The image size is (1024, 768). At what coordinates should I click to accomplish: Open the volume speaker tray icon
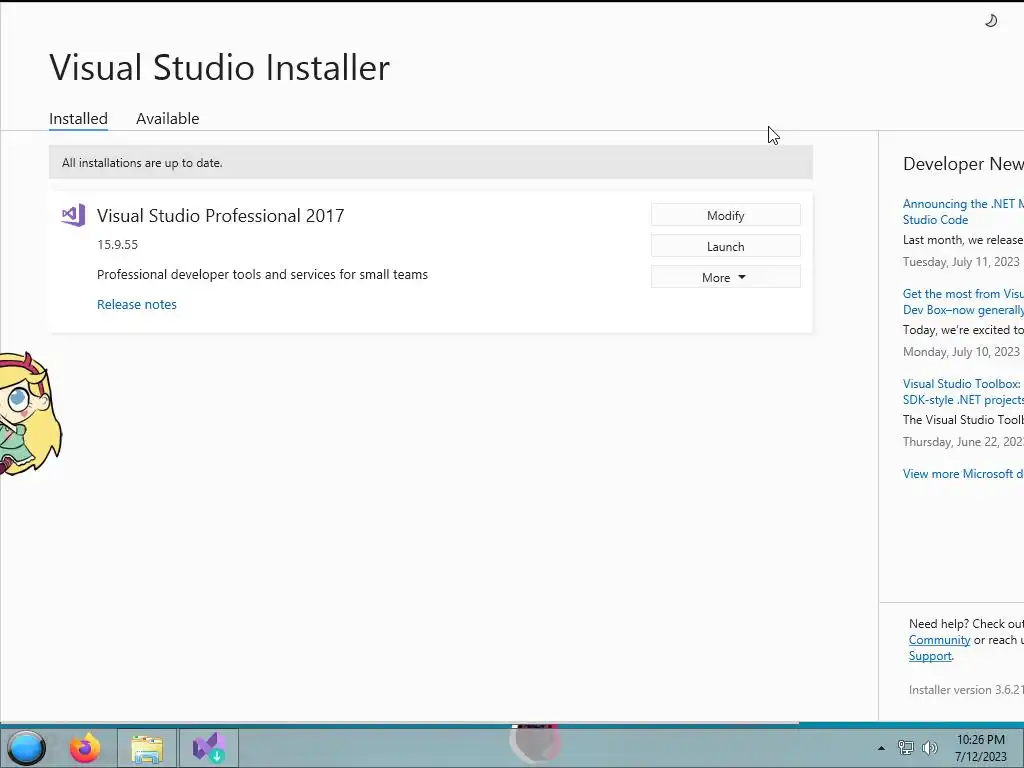929,747
